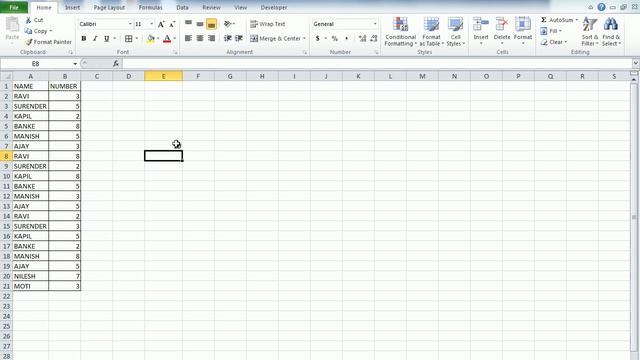Increase decimal places

[362, 38]
